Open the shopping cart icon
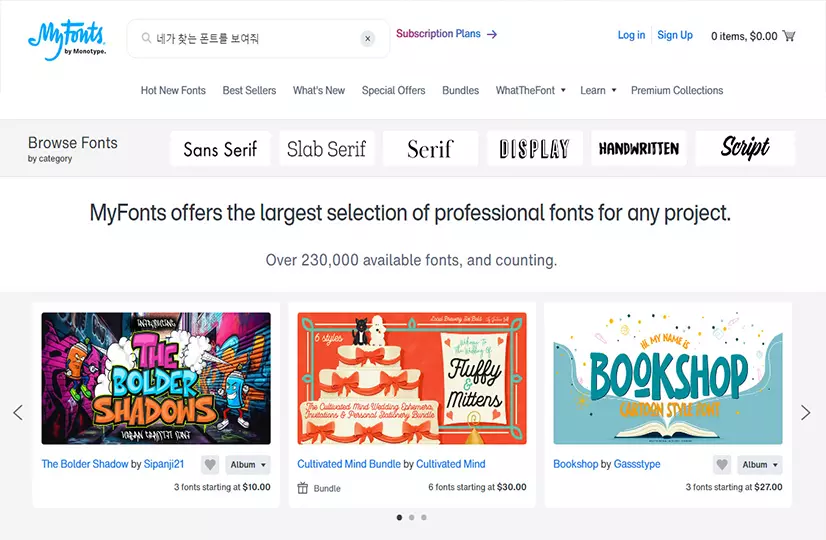 (x=789, y=36)
